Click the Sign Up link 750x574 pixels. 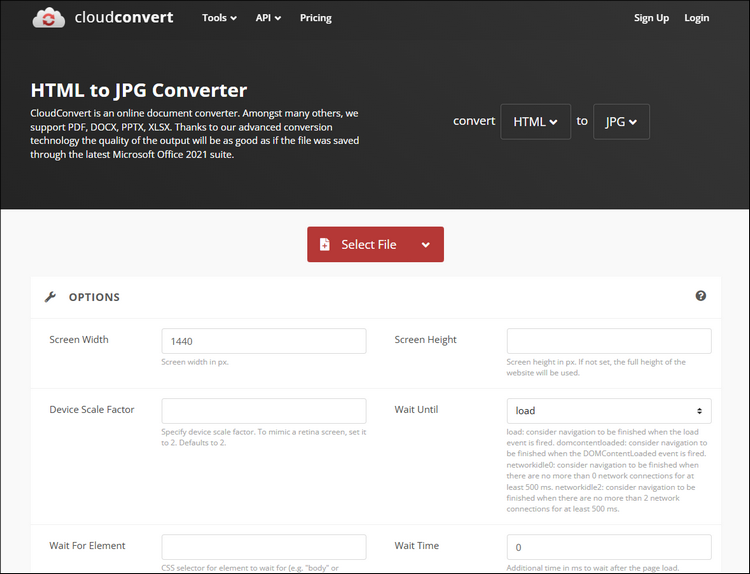[x=651, y=18]
